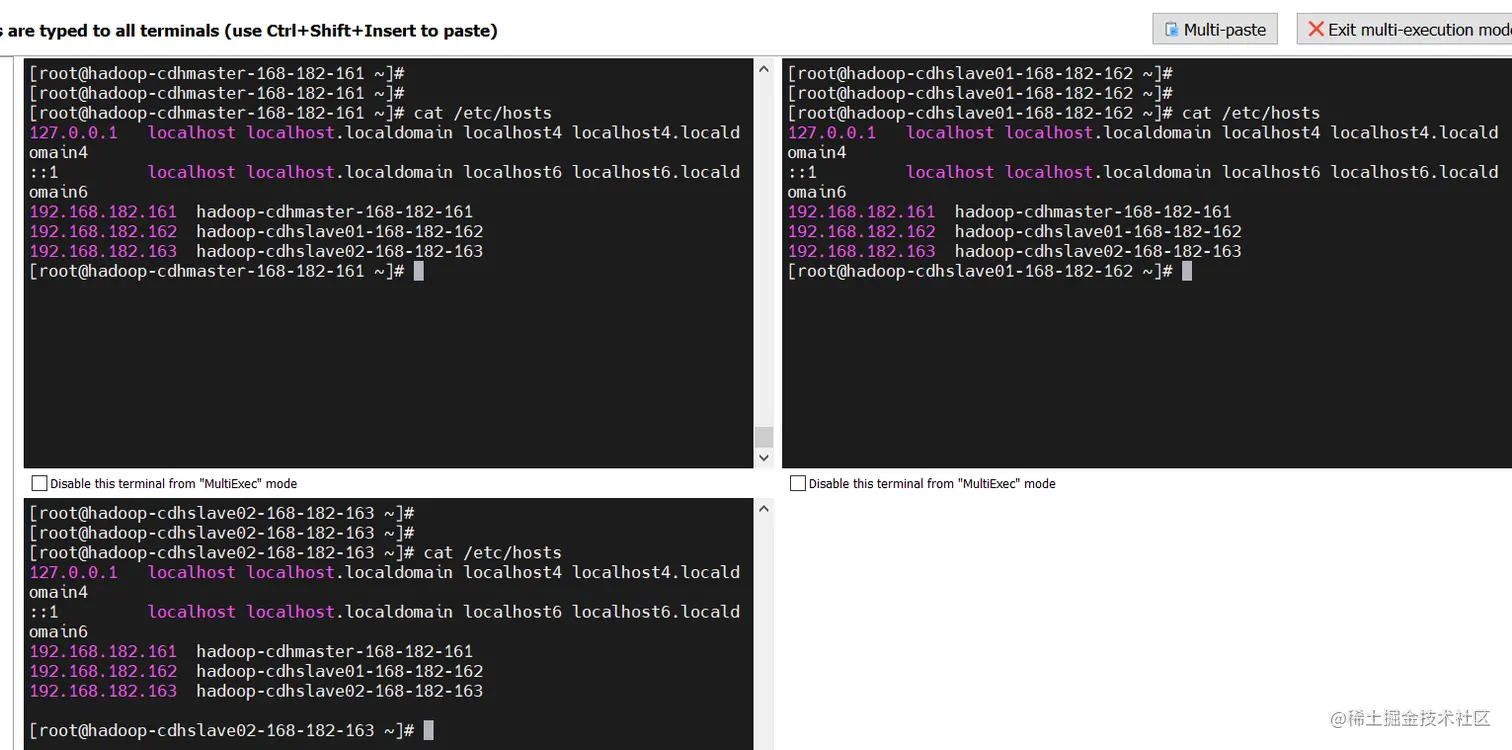Exit multi-execution mode
Image resolution: width=1512 pixels, height=750 pixels.
(1405, 29)
